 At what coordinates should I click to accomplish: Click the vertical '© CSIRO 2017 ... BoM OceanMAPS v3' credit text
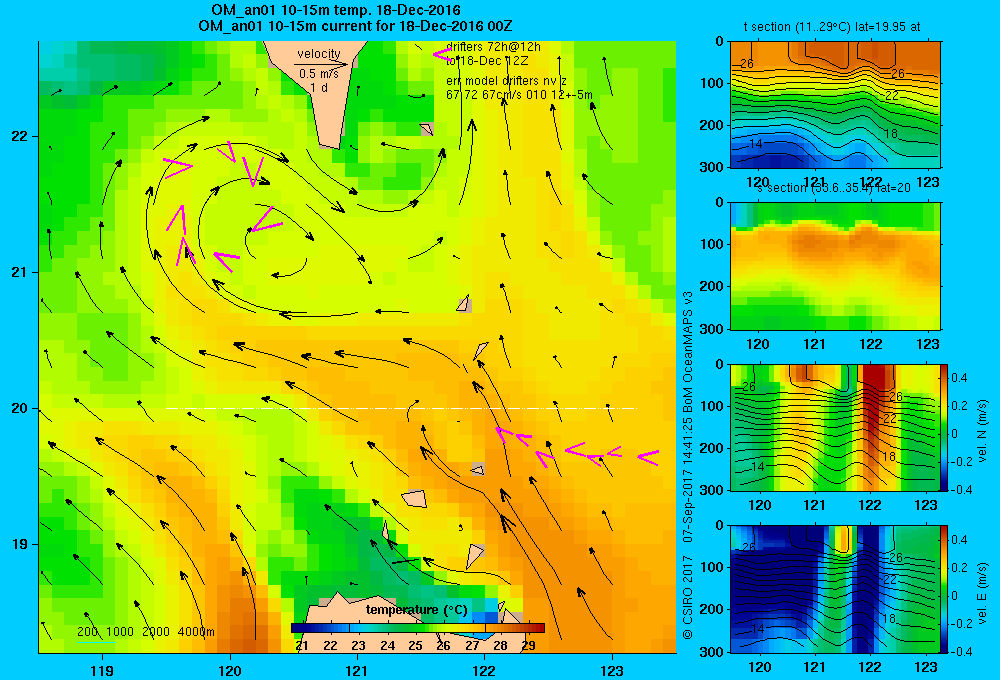click(x=687, y=465)
